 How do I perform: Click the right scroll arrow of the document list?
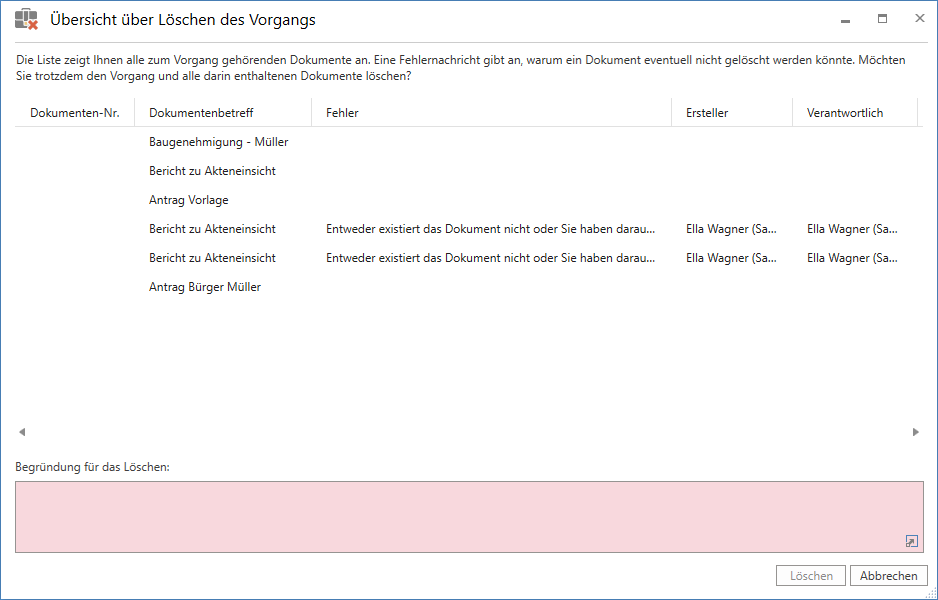click(915, 432)
